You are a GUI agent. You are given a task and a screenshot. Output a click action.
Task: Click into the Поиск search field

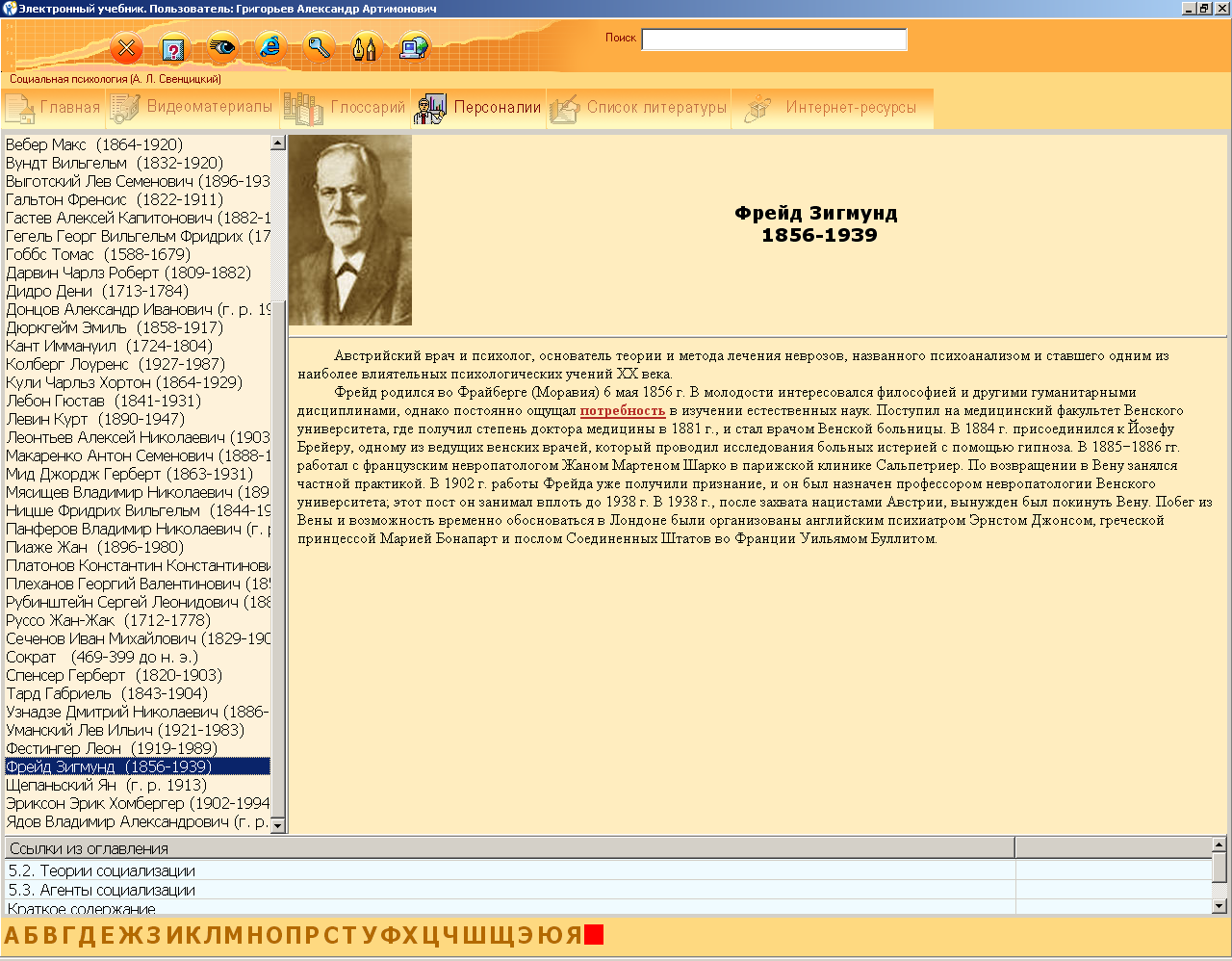[x=774, y=39]
